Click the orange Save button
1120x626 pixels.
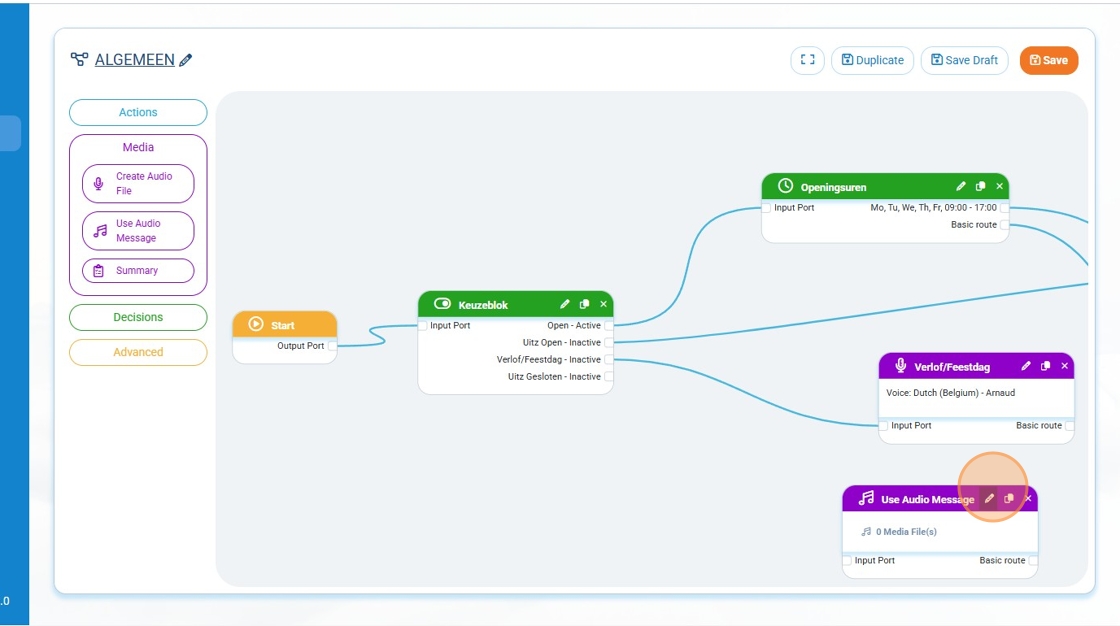point(1048,60)
